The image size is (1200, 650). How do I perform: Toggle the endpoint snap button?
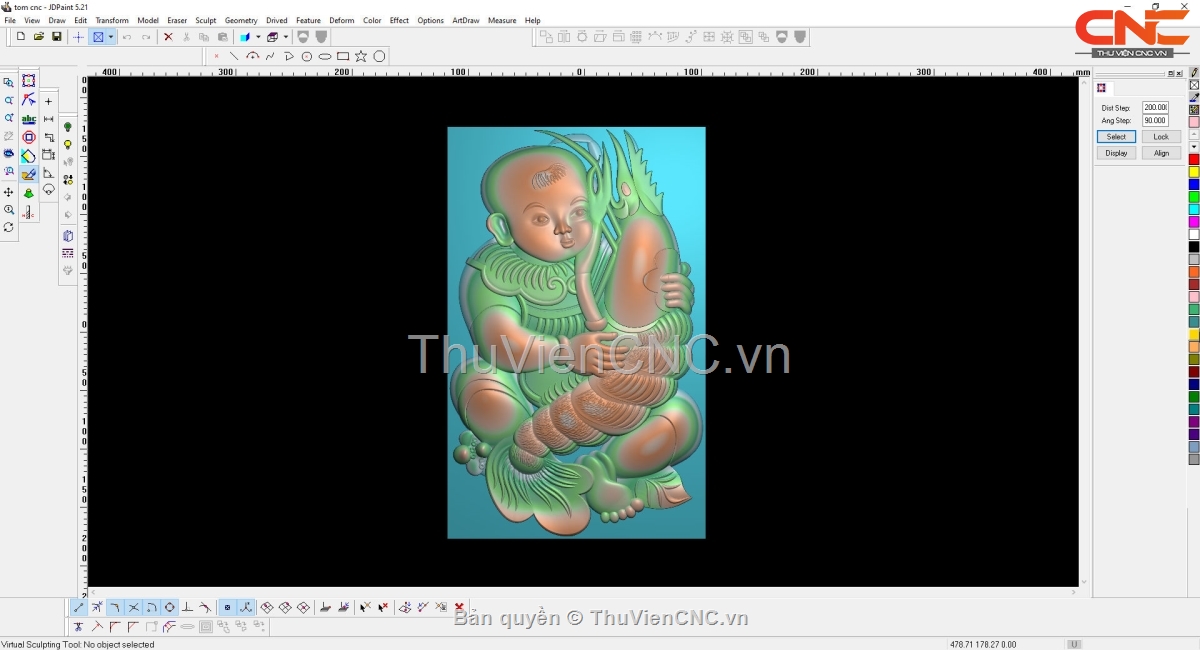point(79,607)
